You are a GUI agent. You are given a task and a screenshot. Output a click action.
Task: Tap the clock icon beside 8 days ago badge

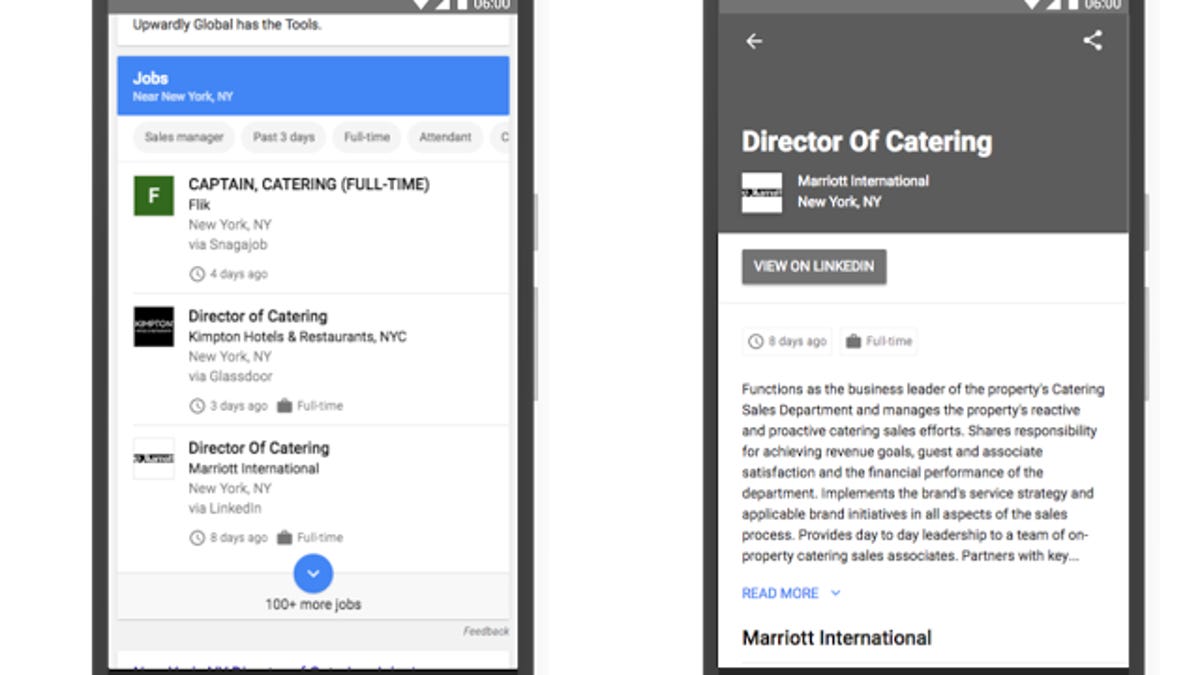click(x=755, y=342)
